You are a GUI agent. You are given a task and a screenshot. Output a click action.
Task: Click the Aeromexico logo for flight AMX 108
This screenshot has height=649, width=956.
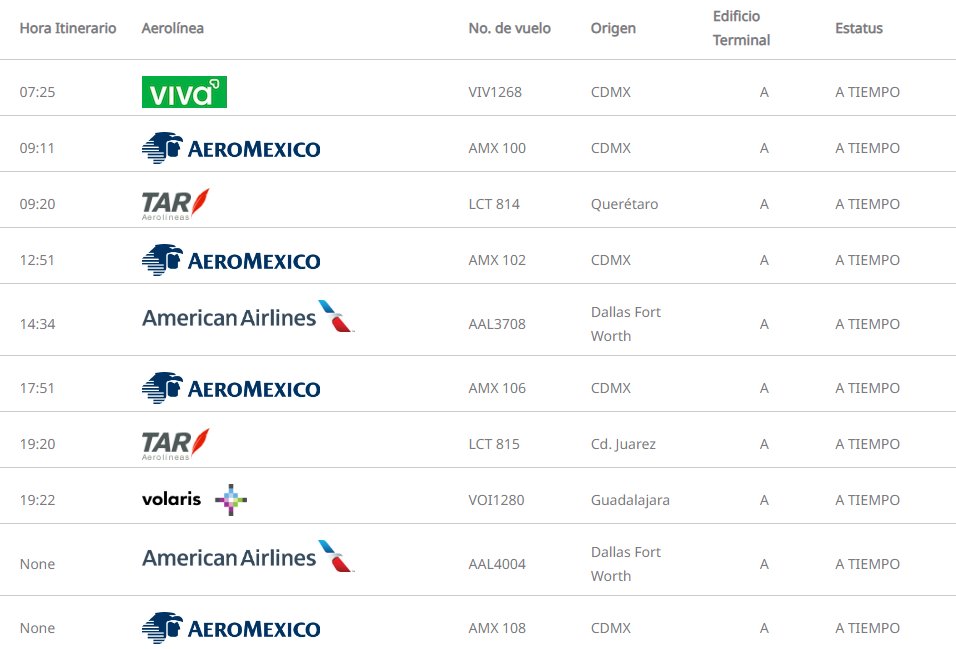(231, 628)
